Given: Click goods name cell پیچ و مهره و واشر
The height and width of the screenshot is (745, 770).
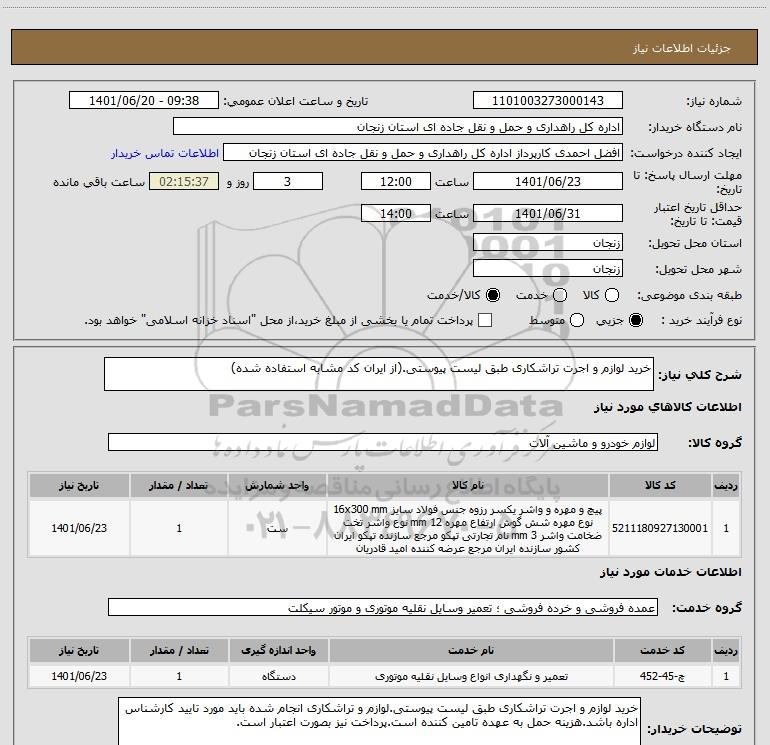Looking at the screenshot, I should (468, 528).
